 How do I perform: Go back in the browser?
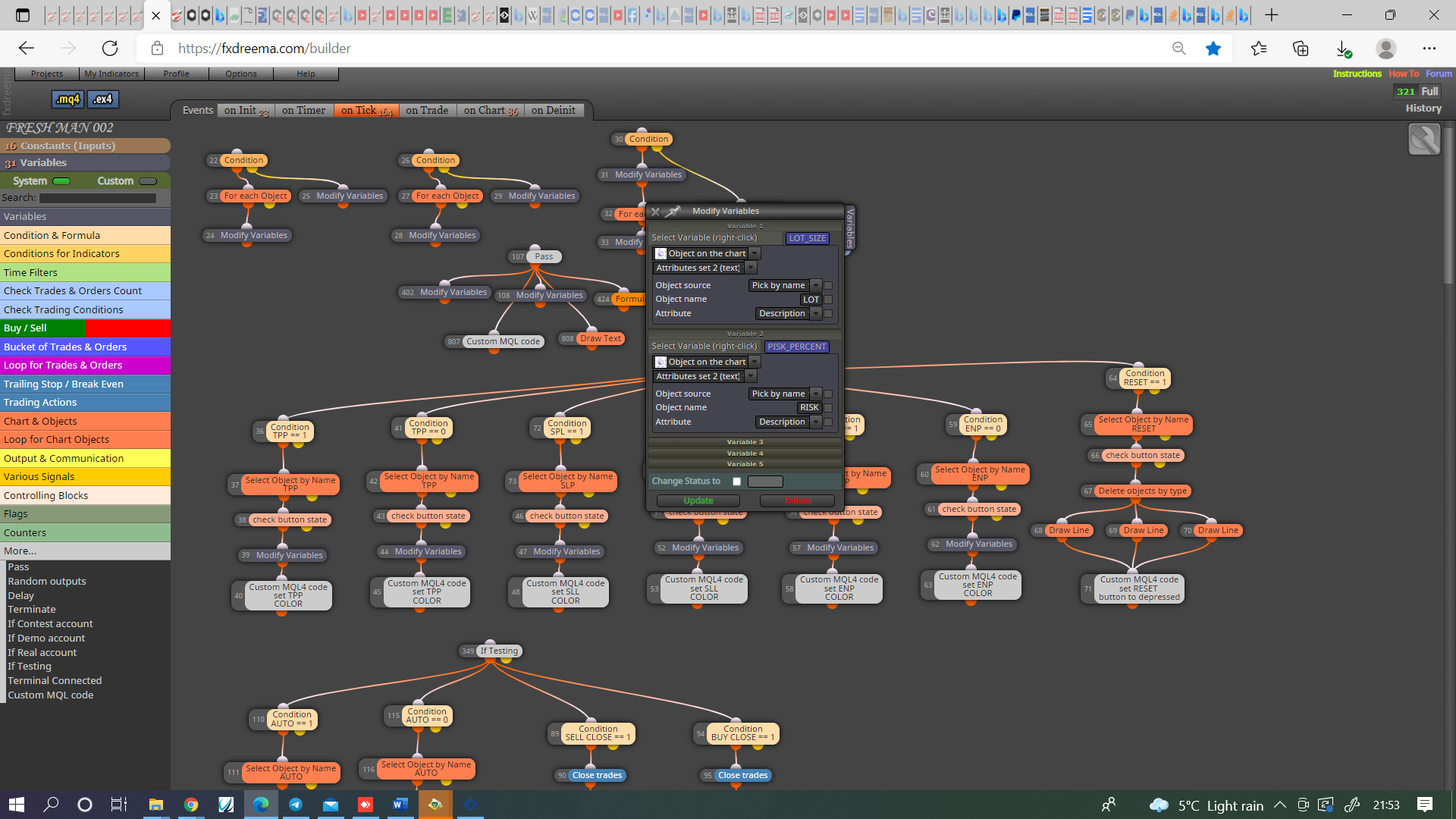tap(27, 49)
